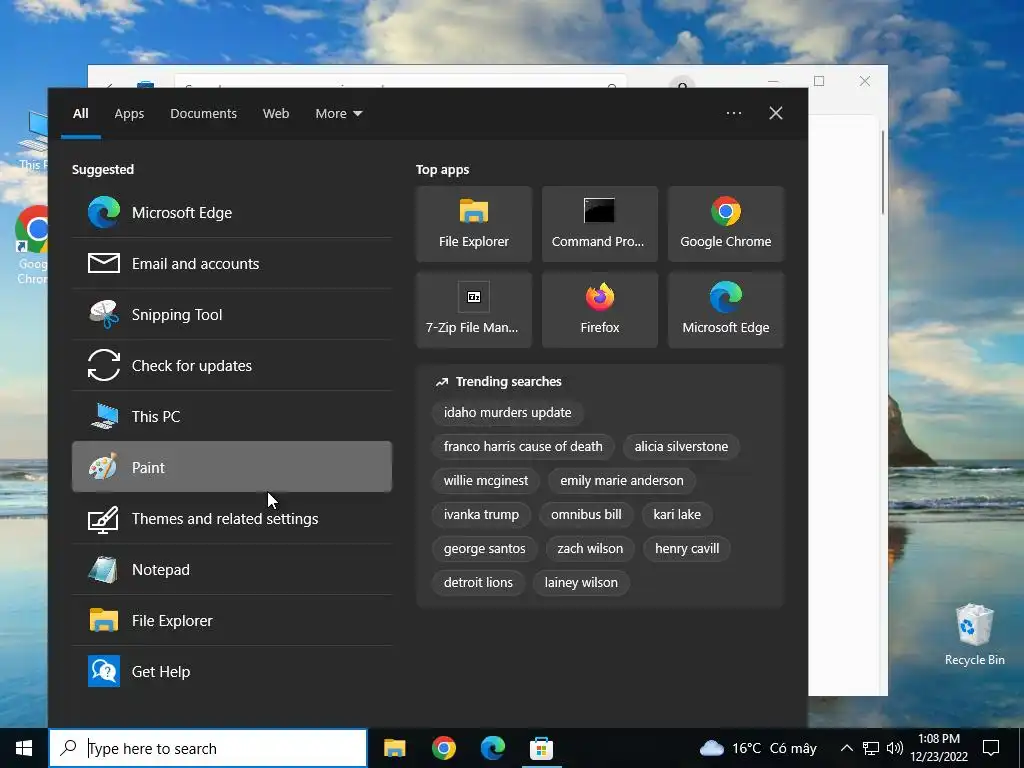Search trending 'franco harris cause of death'

coord(523,447)
